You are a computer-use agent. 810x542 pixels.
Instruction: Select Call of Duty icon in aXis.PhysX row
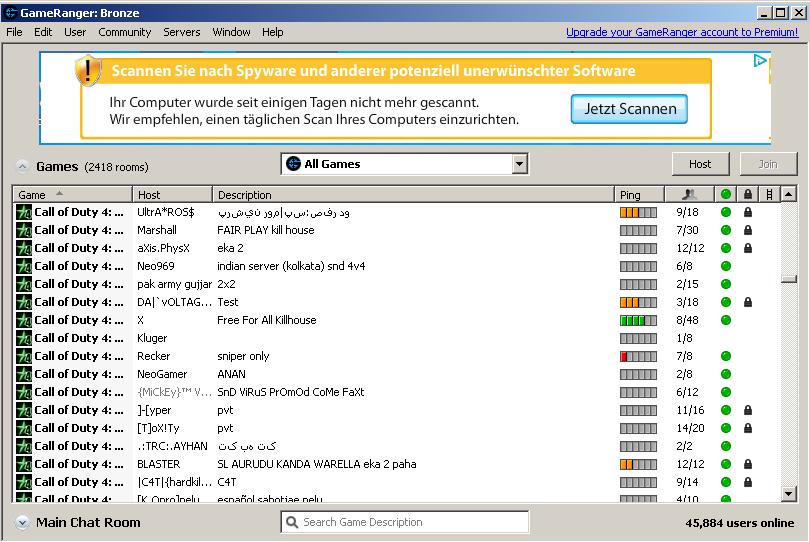(x=24, y=249)
